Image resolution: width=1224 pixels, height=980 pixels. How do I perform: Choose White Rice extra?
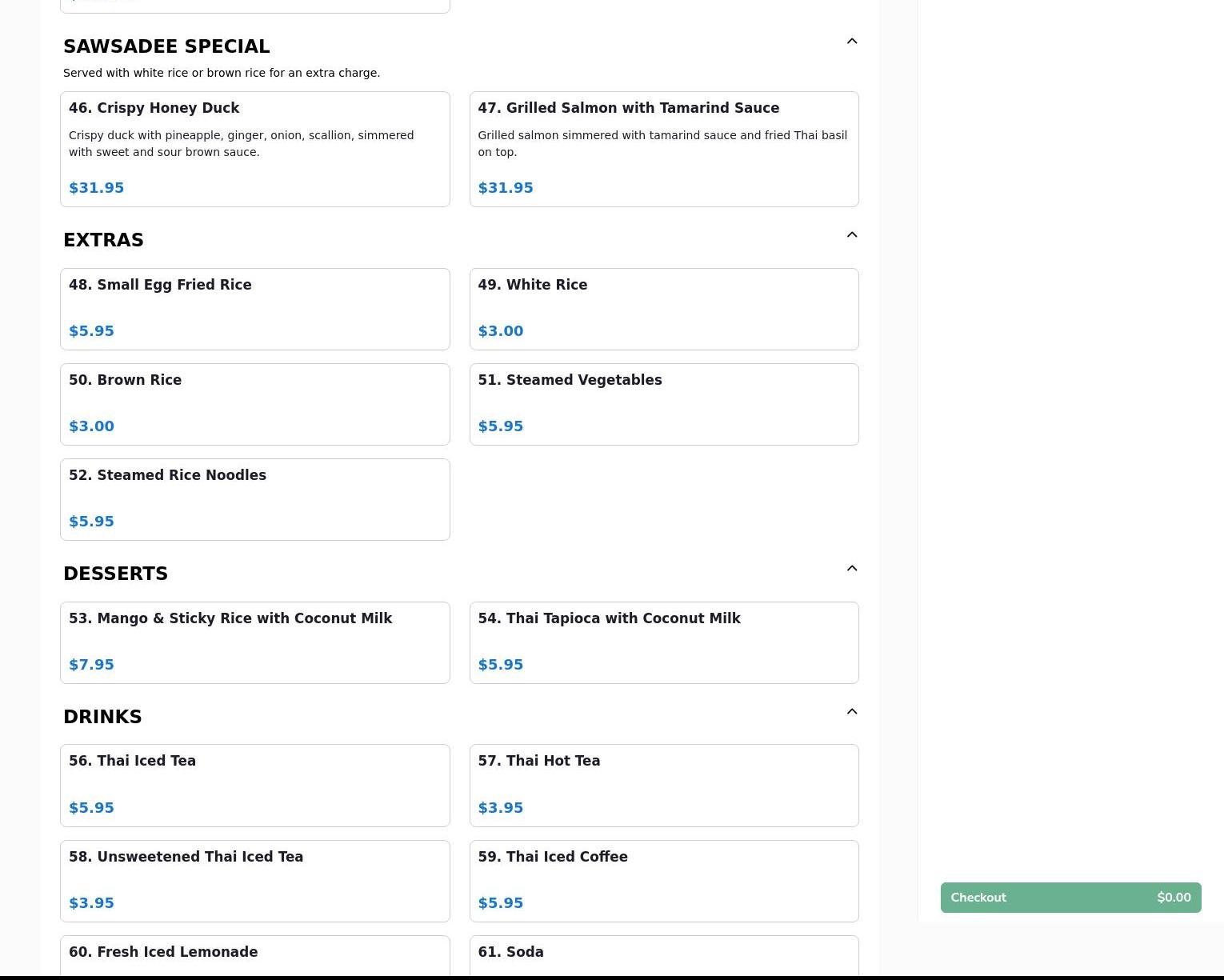[x=663, y=309]
